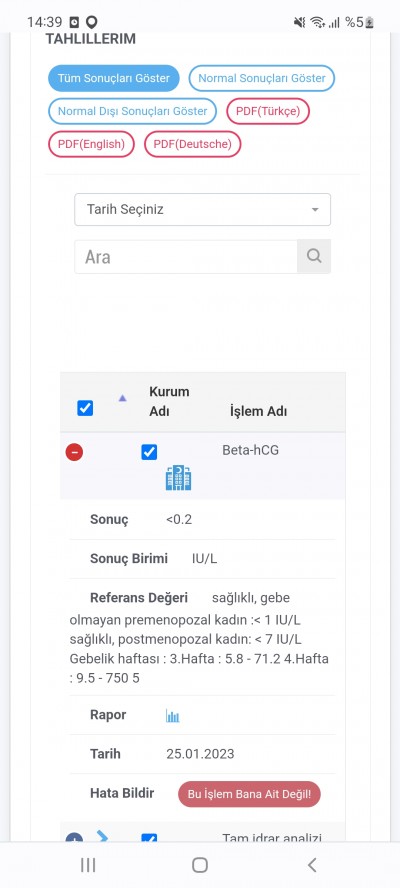
Task: Click the Ara search input field
Action: point(186,257)
